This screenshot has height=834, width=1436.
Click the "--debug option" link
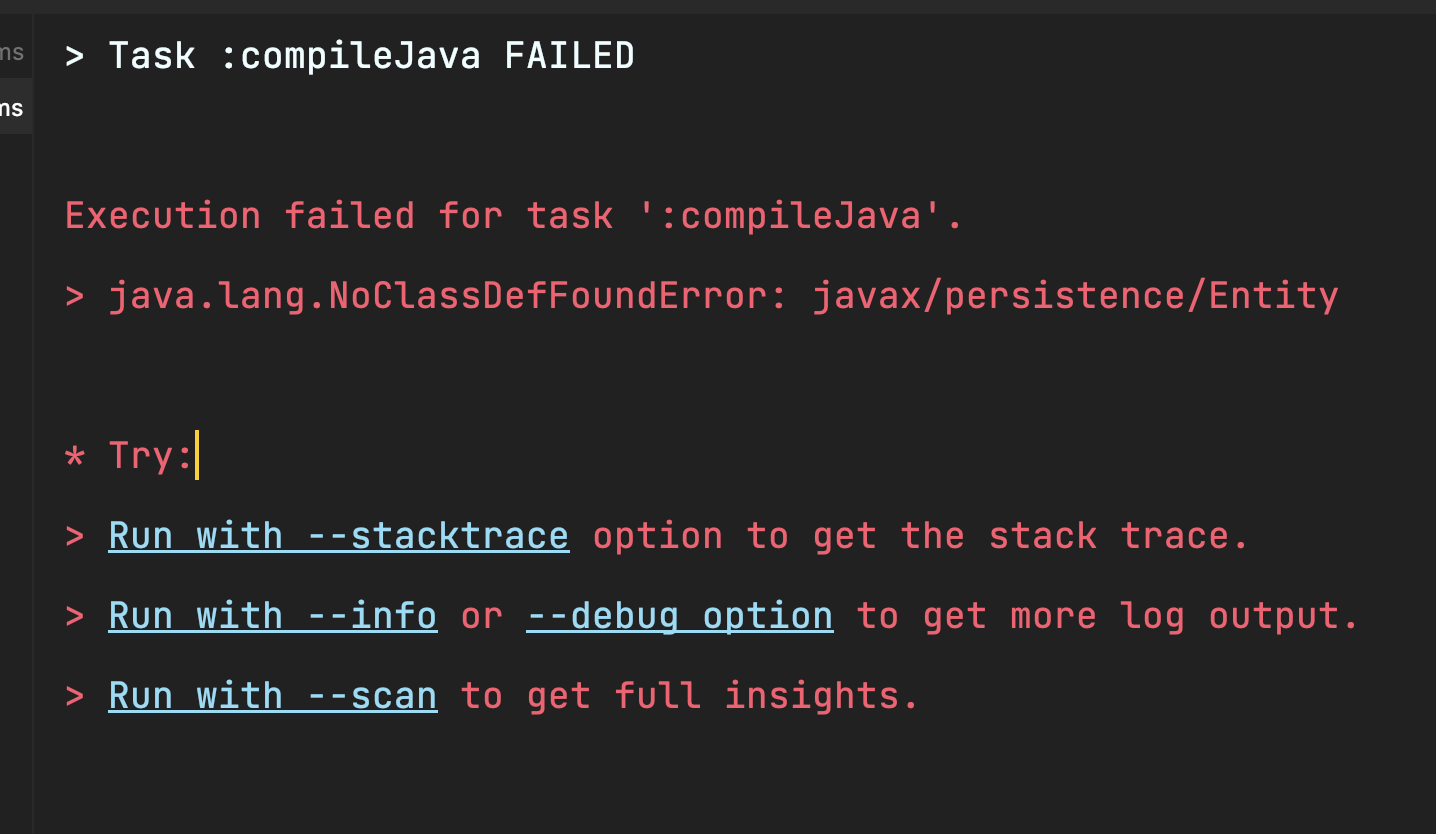pyautogui.click(x=679, y=616)
